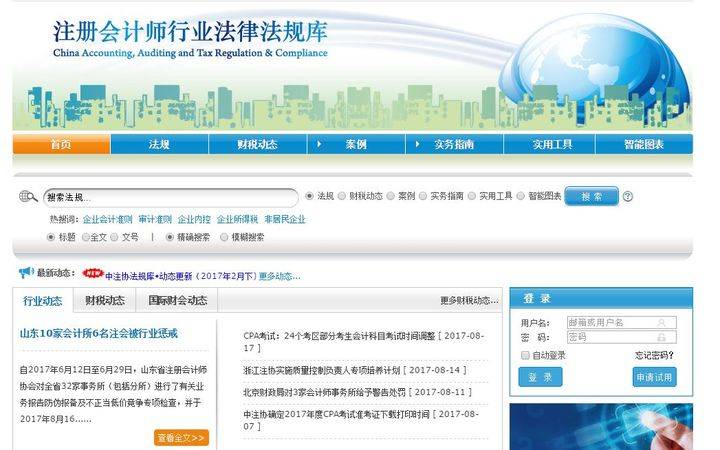The image size is (720, 450).
Task: Click the user icon in the username field
Action: coord(662,323)
